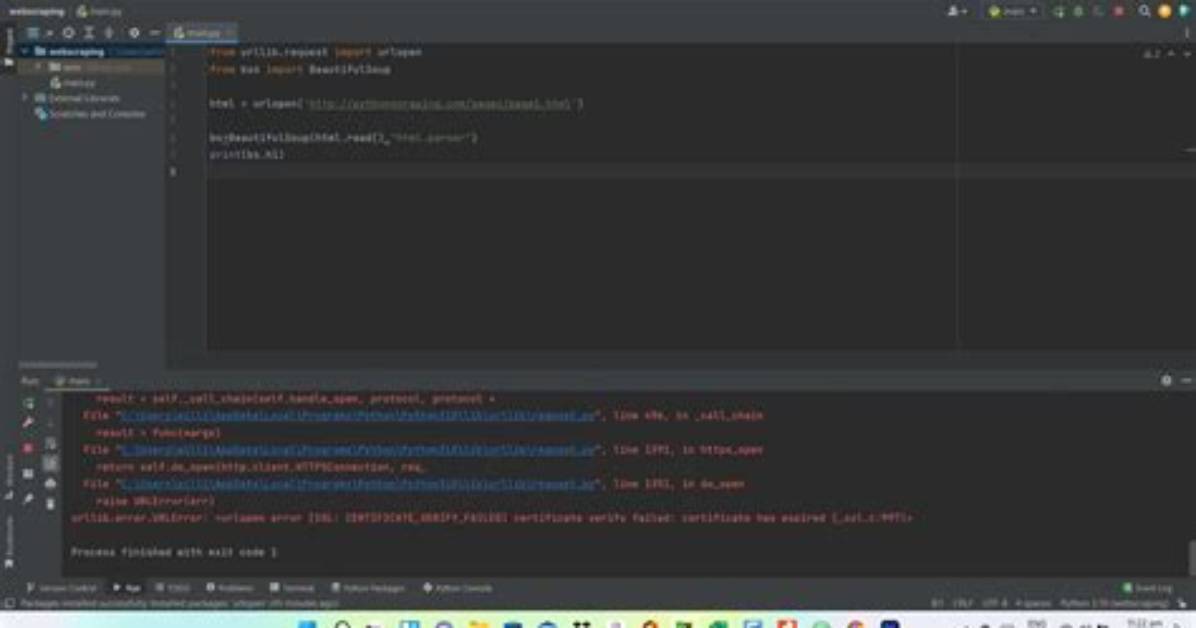Open the Event Log in status bar
The height and width of the screenshot is (628, 1196).
tap(1148, 588)
